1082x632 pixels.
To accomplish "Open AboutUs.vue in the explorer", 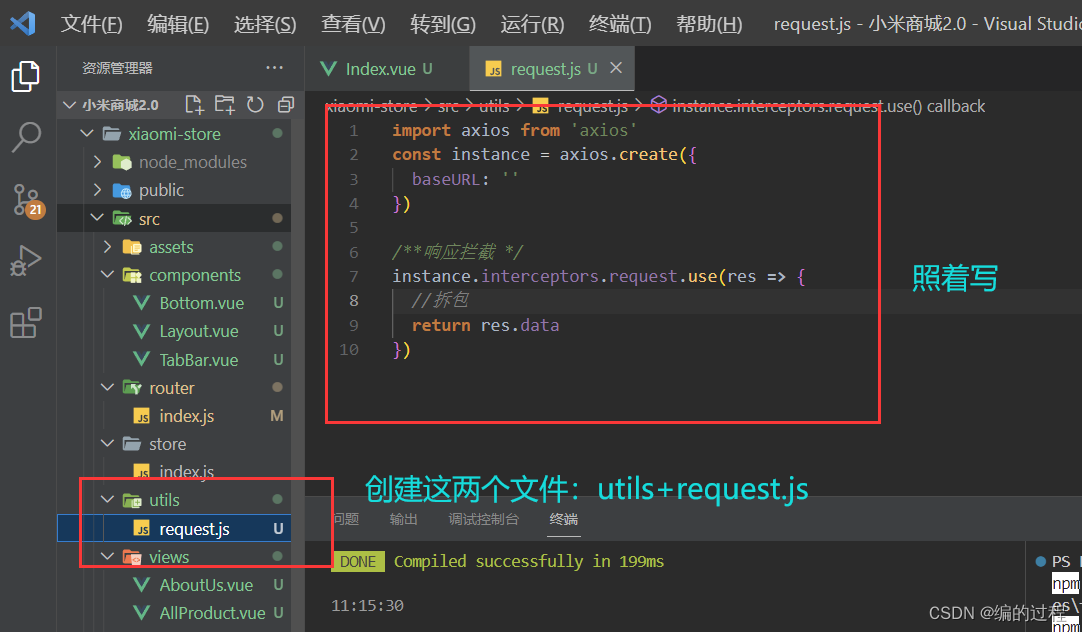I will click(x=174, y=585).
